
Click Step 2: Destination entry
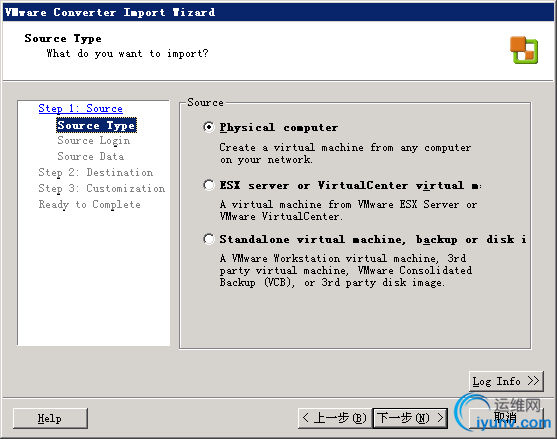pos(96,172)
